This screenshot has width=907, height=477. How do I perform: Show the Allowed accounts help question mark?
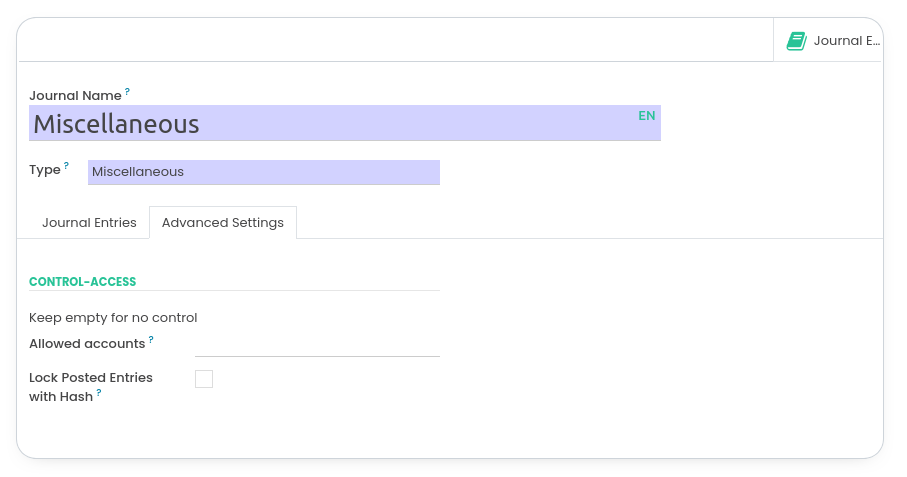click(x=151, y=340)
